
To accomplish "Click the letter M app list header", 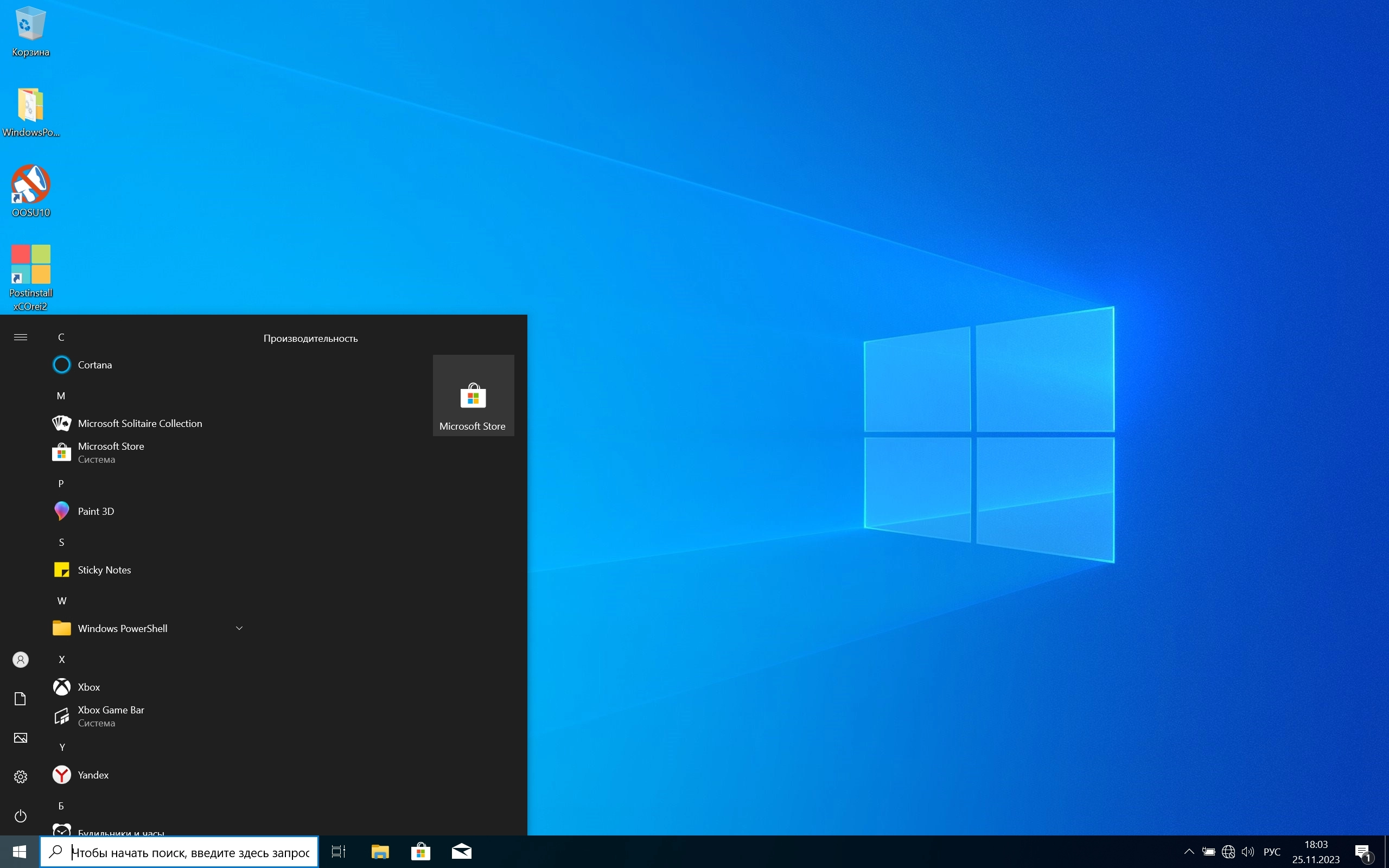I will (x=61, y=396).
